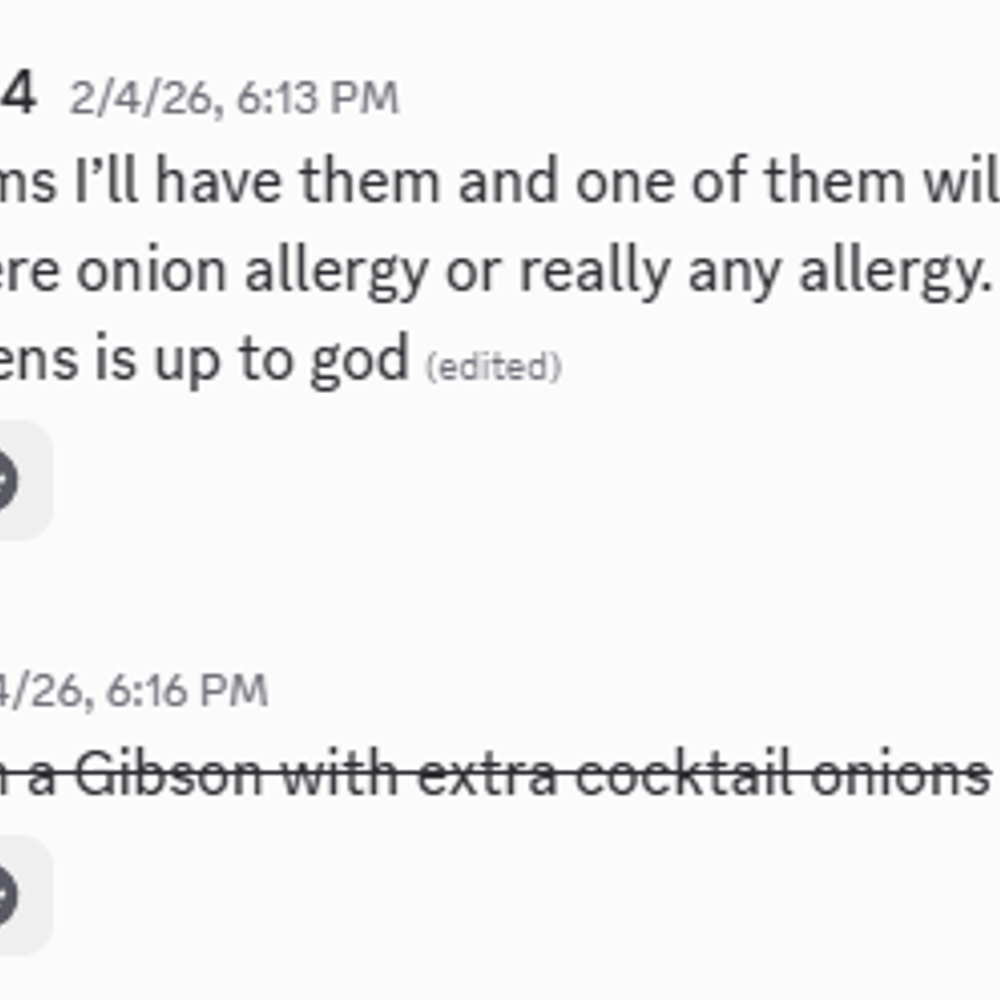
Task: Click the username ending in '4'
Action: 18,94
